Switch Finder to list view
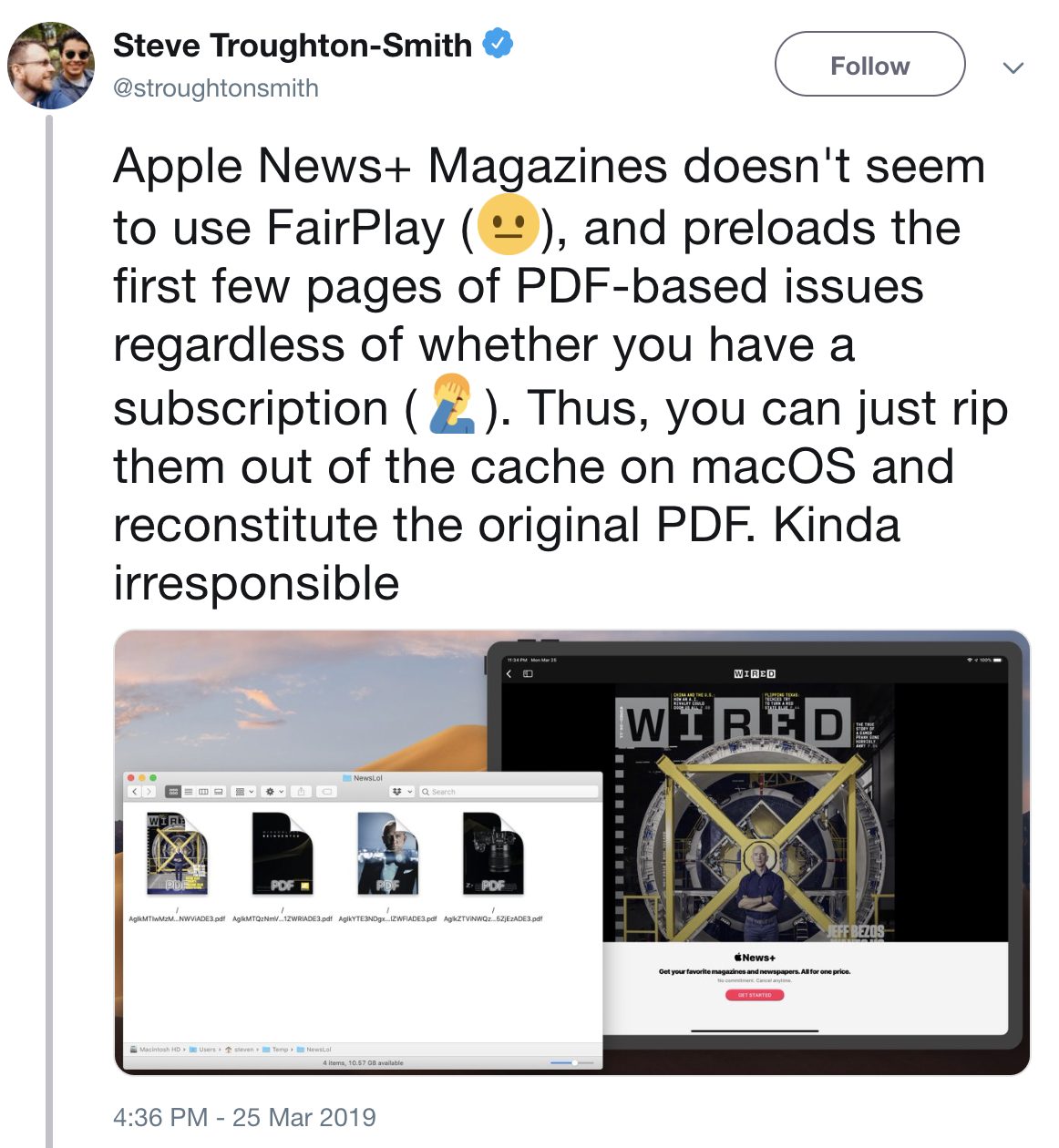1059x1148 pixels. coord(189,792)
